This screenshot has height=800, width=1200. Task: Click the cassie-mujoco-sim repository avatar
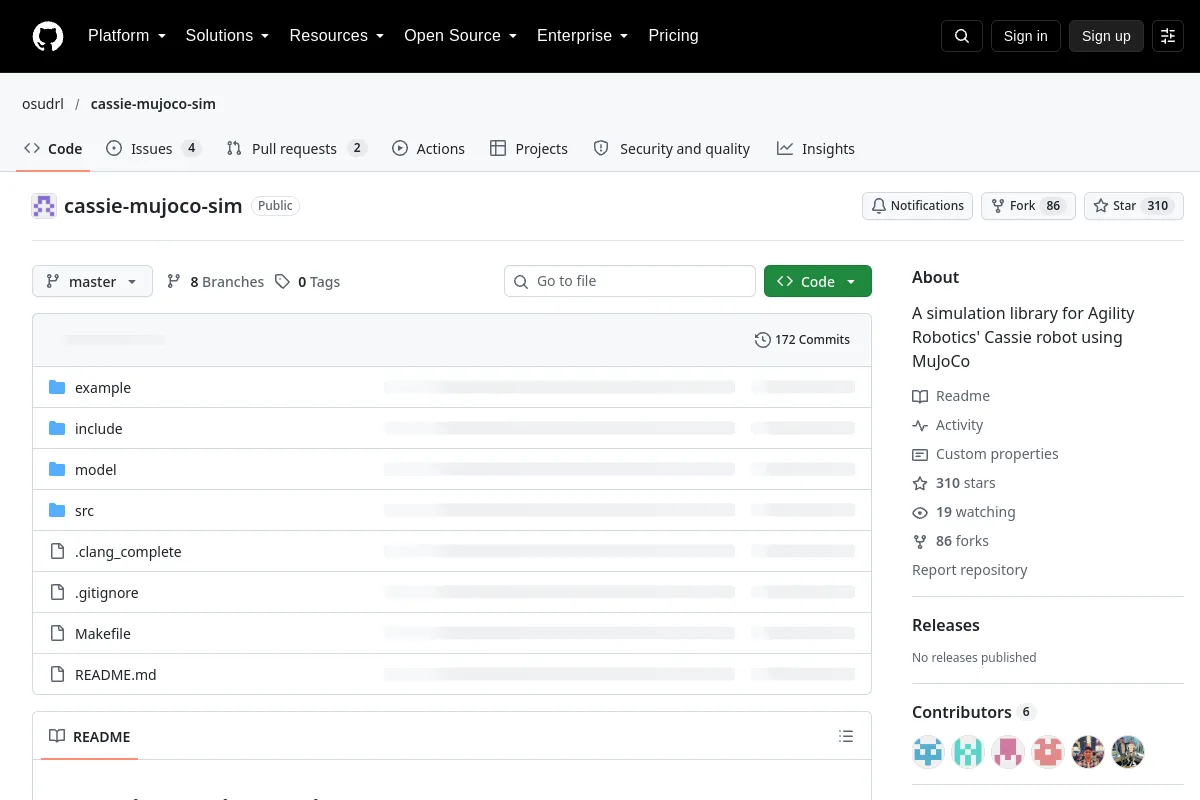44,206
